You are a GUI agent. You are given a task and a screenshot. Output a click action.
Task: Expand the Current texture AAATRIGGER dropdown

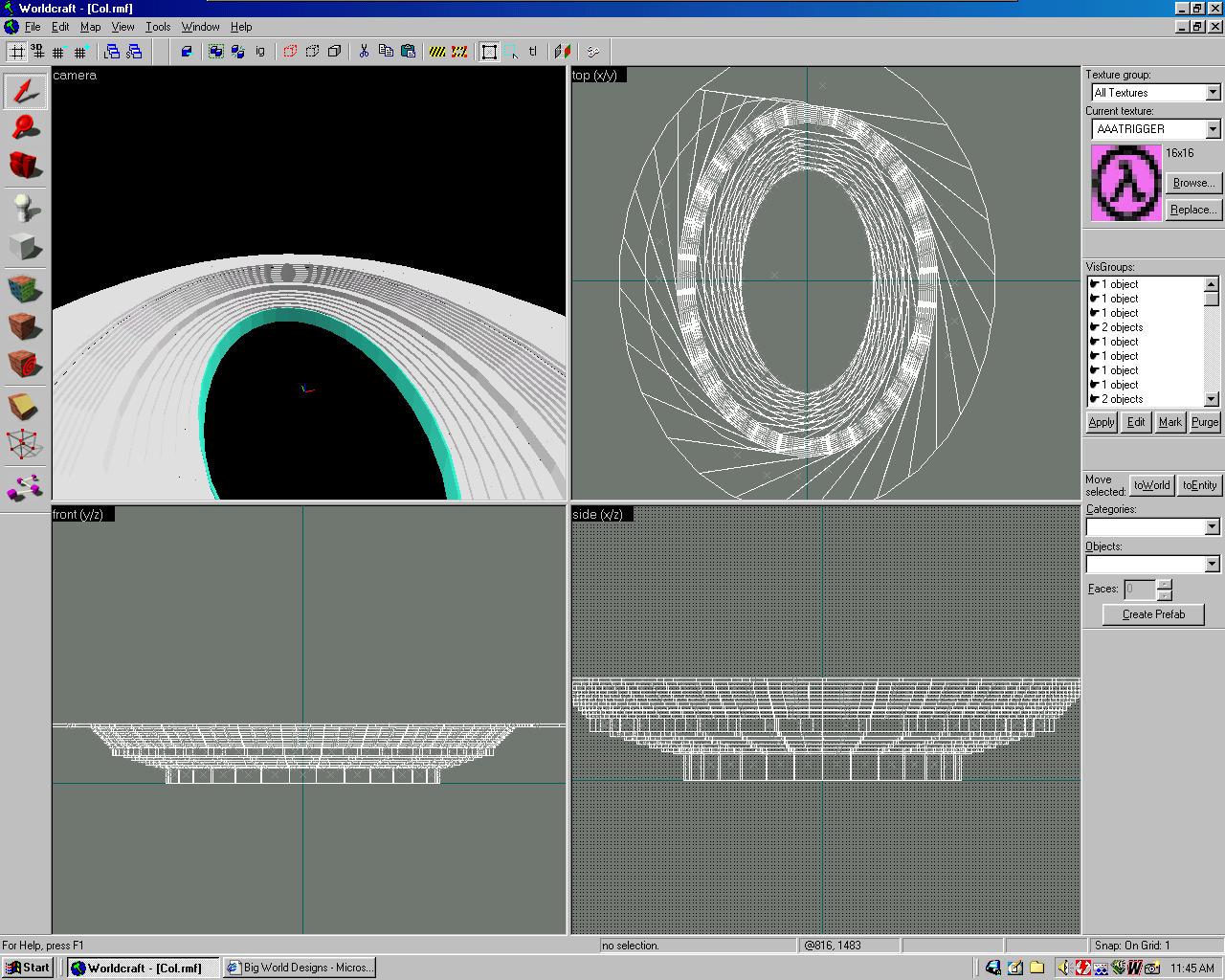coord(1213,129)
